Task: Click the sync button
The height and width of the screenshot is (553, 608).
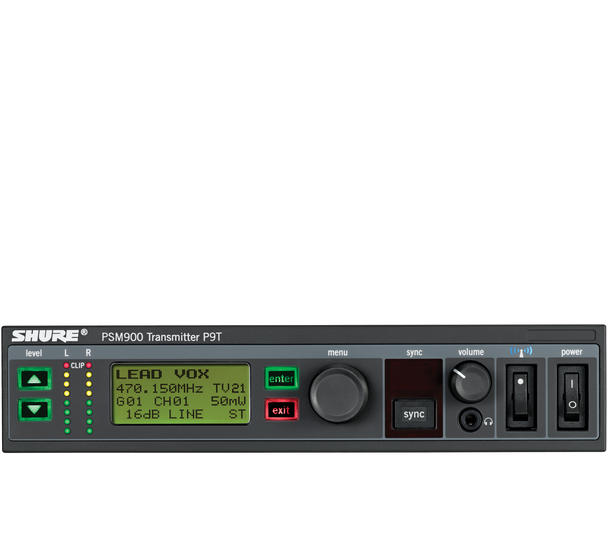Action: tap(414, 414)
